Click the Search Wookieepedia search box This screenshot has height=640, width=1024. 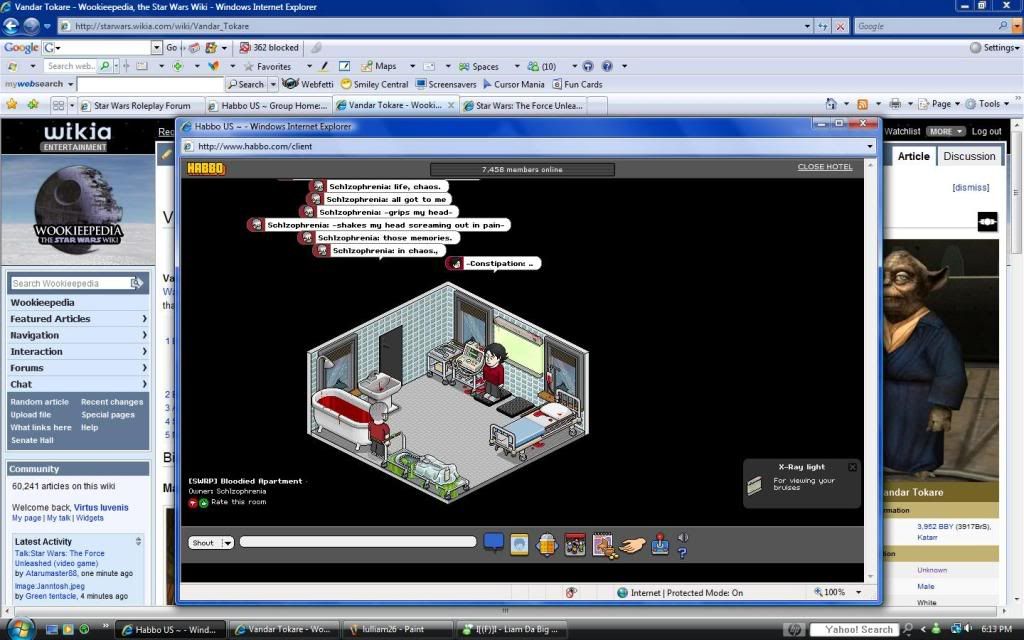69,283
